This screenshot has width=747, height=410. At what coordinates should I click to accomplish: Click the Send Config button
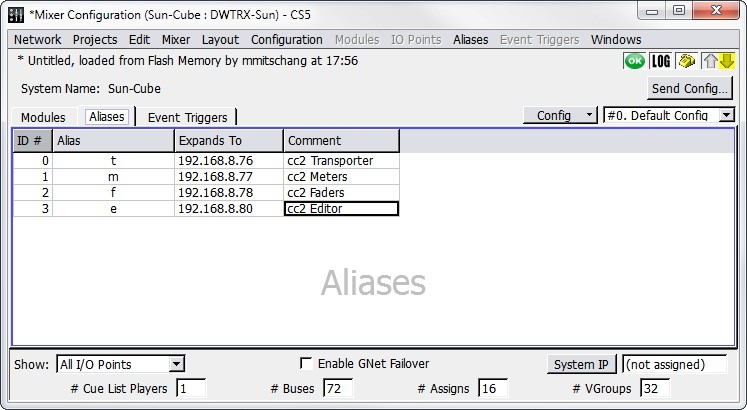[690, 88]
